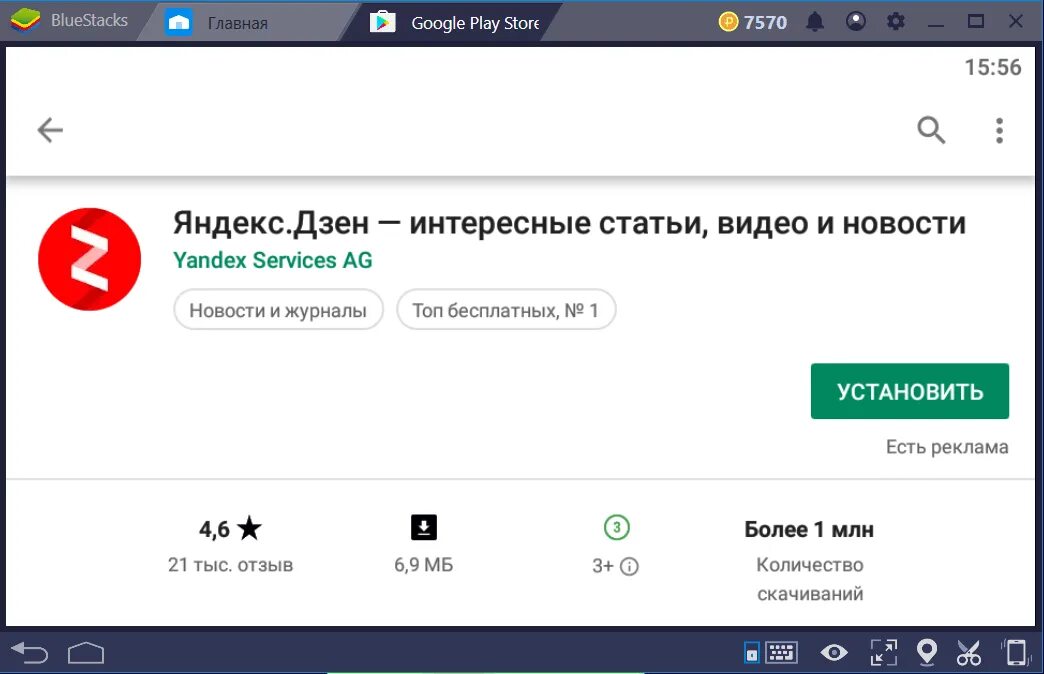Tap the Яндекс.Дзен red app icon
The image size is (1044, 674).
[89, 259]
